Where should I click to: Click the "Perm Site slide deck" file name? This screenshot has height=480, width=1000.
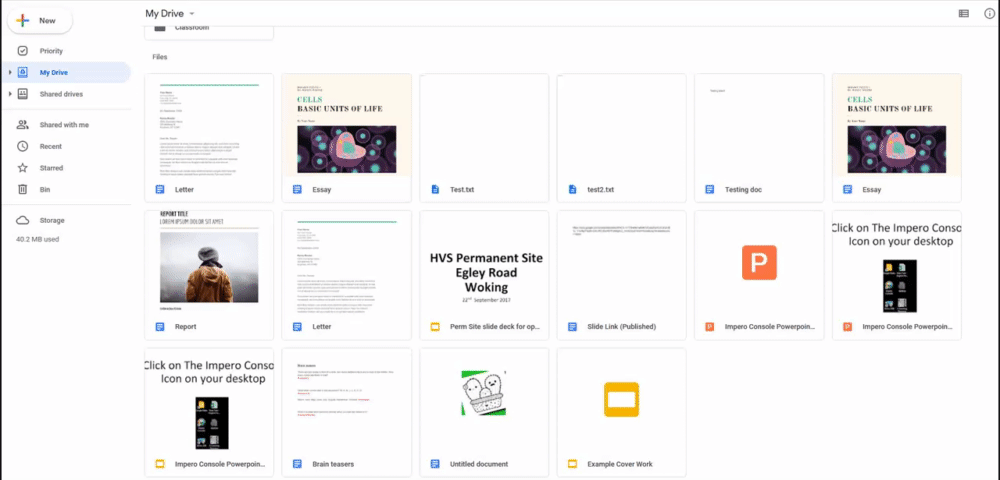(495, 327)
